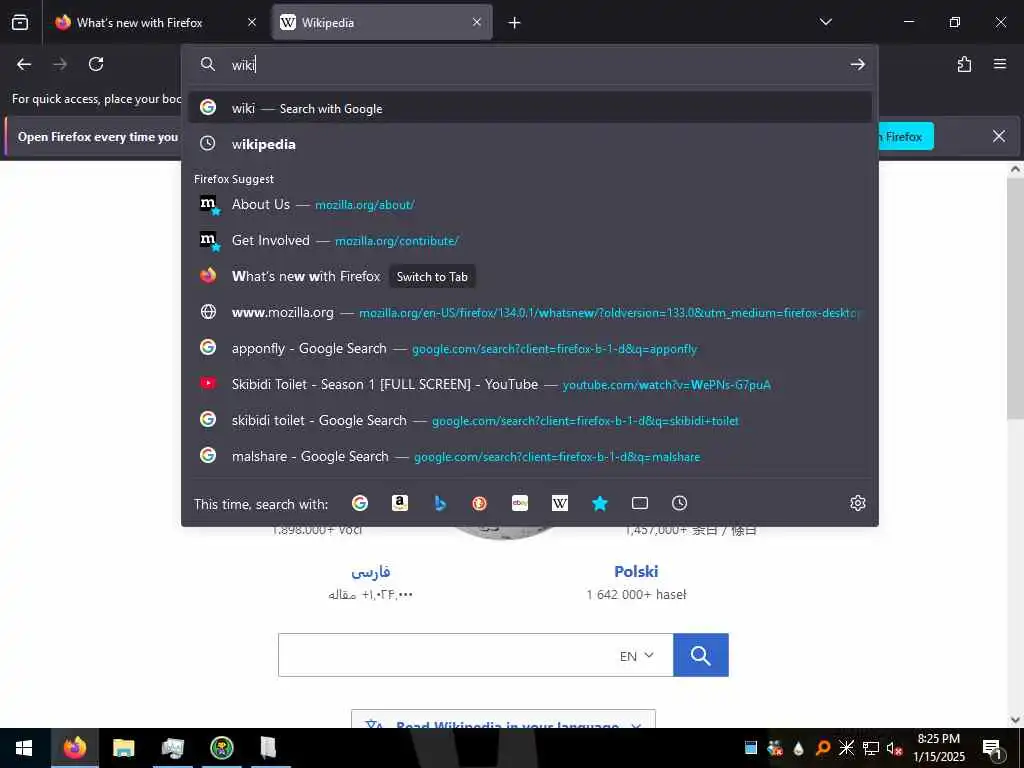This screenshot has width=1024, height=768.
Task: Close the What's new with Firefox tab
Action: [252, 23]
